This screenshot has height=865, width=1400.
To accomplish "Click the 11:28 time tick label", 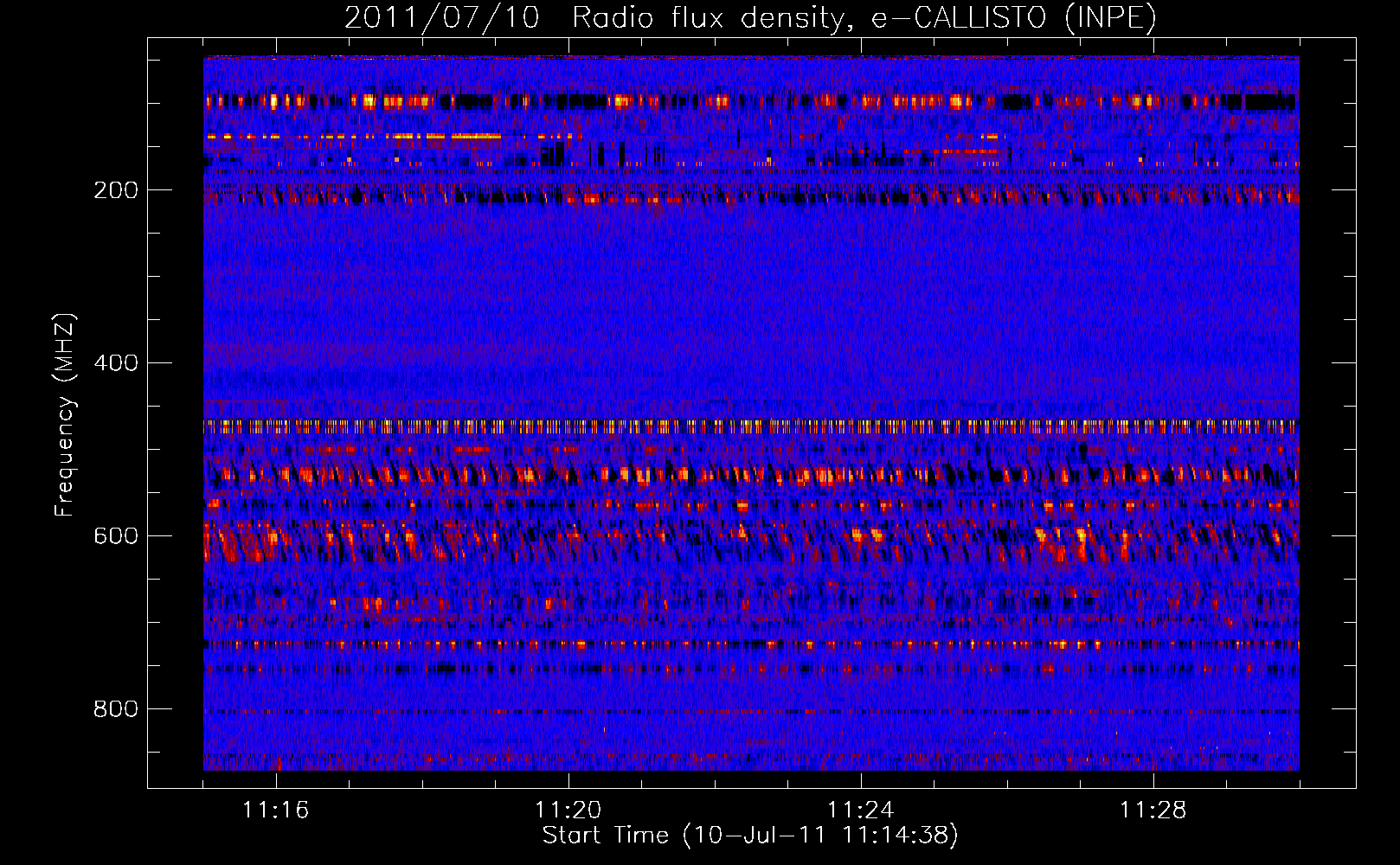I will [1153, 810].
